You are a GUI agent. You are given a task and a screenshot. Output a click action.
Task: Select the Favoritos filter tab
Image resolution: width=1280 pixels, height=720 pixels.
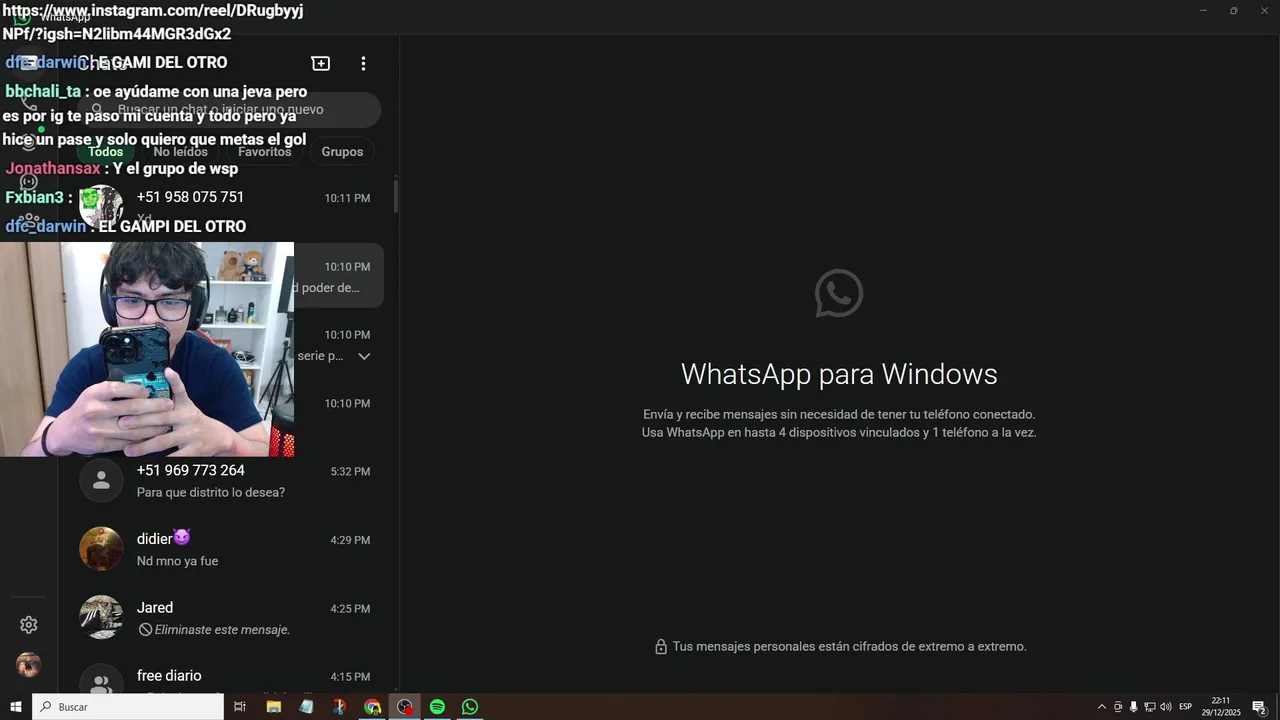[x=265, y=152]
